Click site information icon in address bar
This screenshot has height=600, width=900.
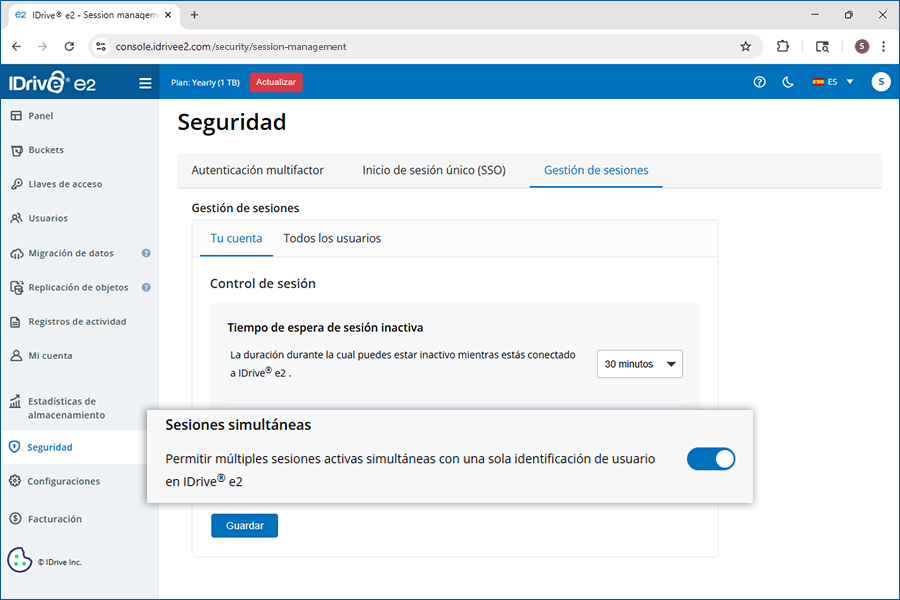tap(101, 47)
